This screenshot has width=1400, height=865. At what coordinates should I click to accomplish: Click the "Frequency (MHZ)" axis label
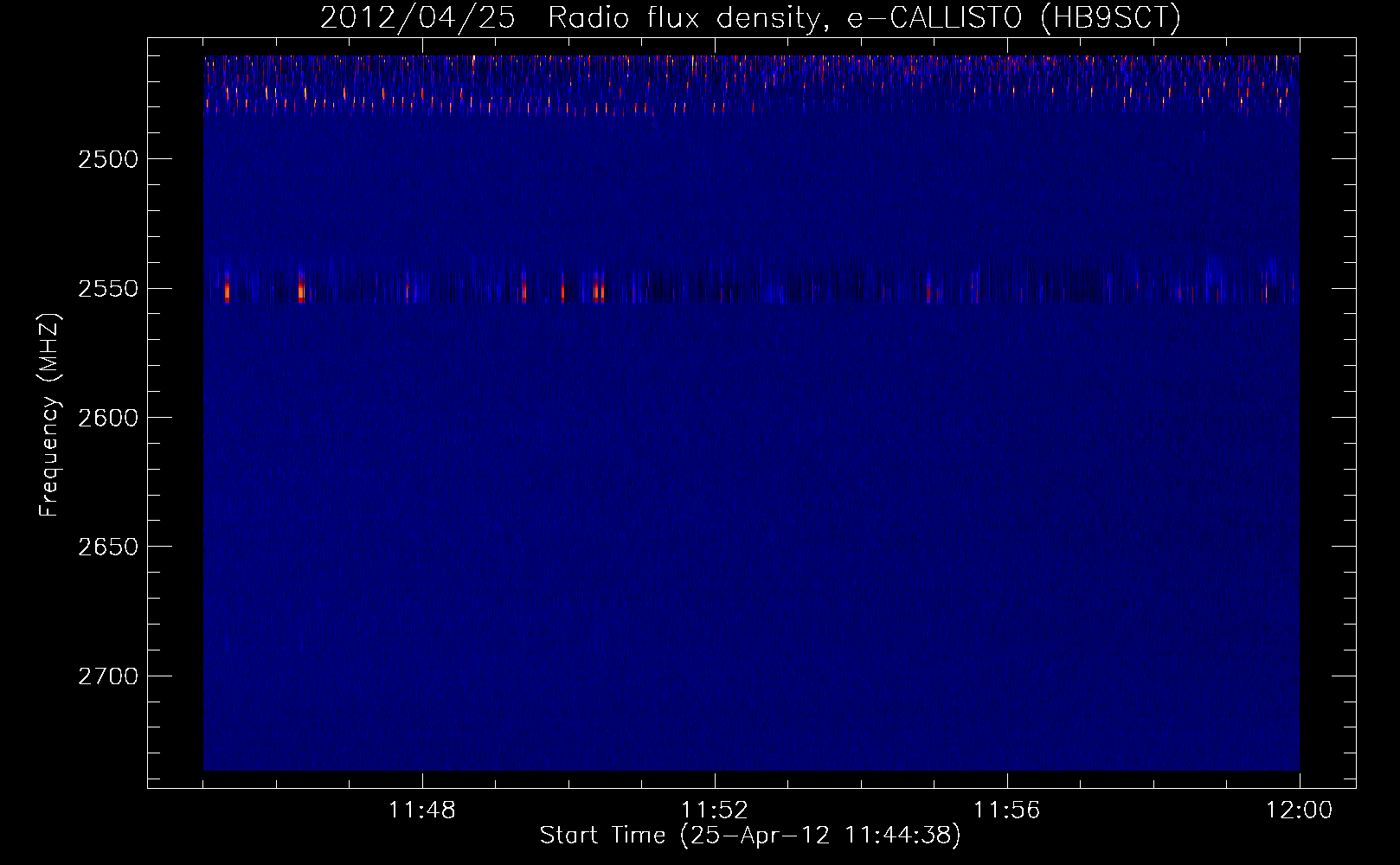(49, 415)
